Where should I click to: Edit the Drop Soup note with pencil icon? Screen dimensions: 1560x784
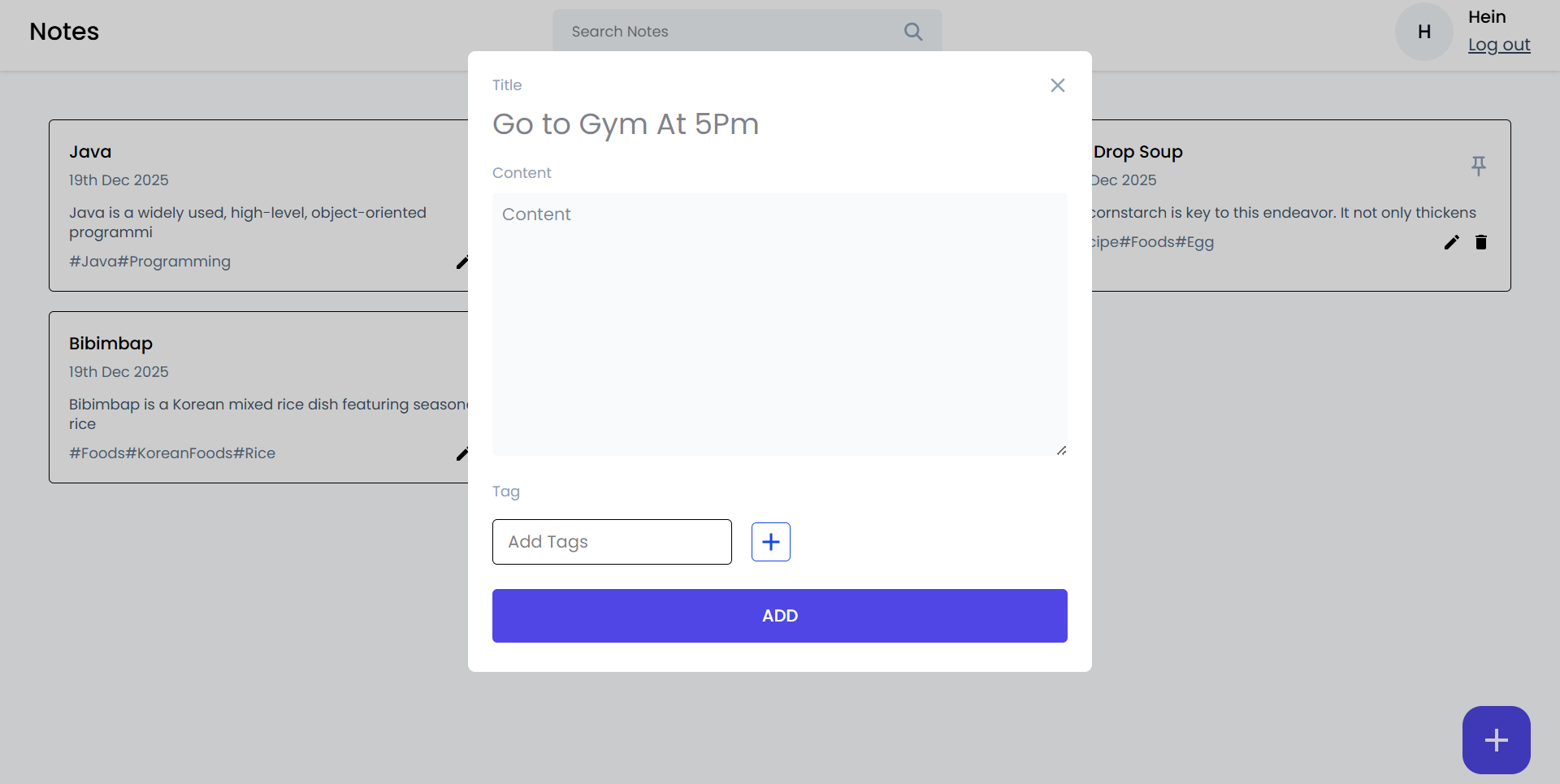point(1451,242)
